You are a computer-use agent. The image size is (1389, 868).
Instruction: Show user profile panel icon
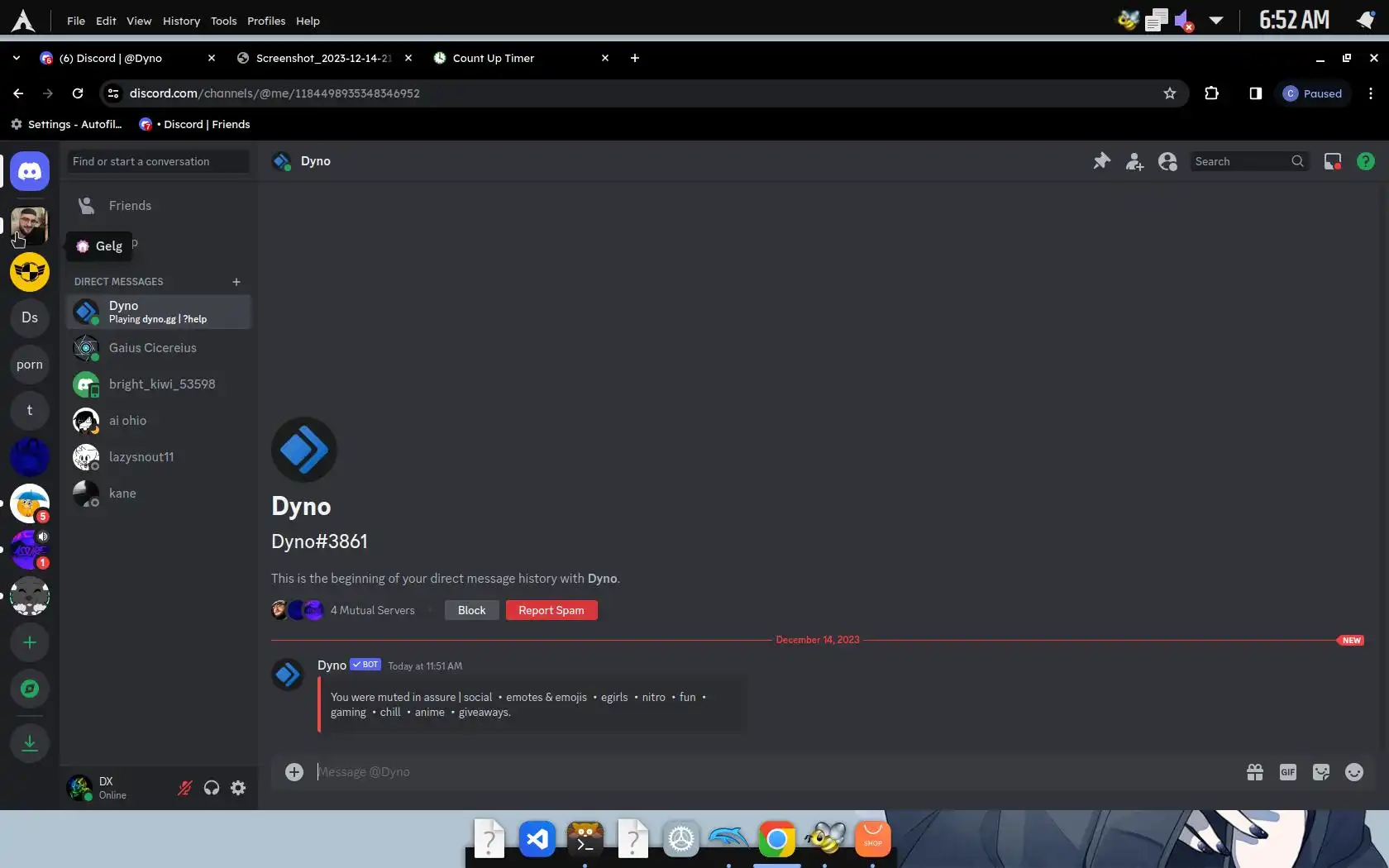(1167, 161)
